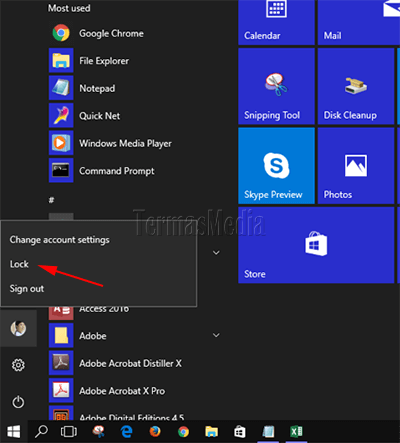This screenshot has height=443, width=400.
Task: Open the Disk Cleanup tile
Action: 356,86
